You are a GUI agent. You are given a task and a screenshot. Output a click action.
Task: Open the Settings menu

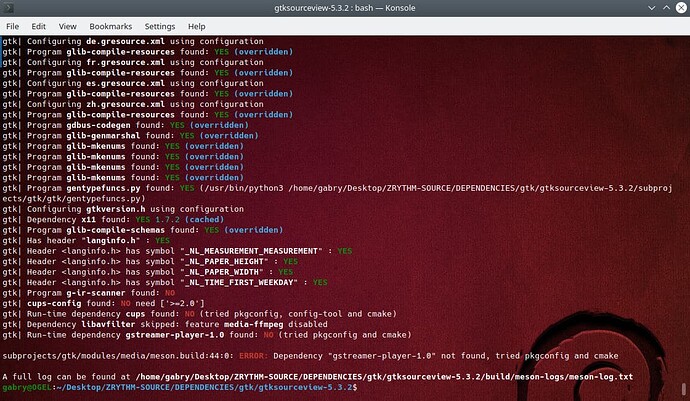160,26
